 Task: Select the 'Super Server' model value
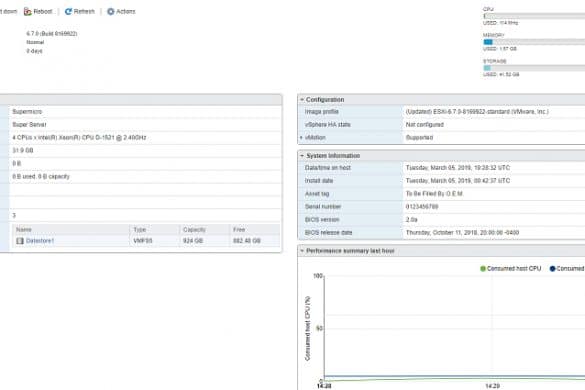[x=29, y=125]
